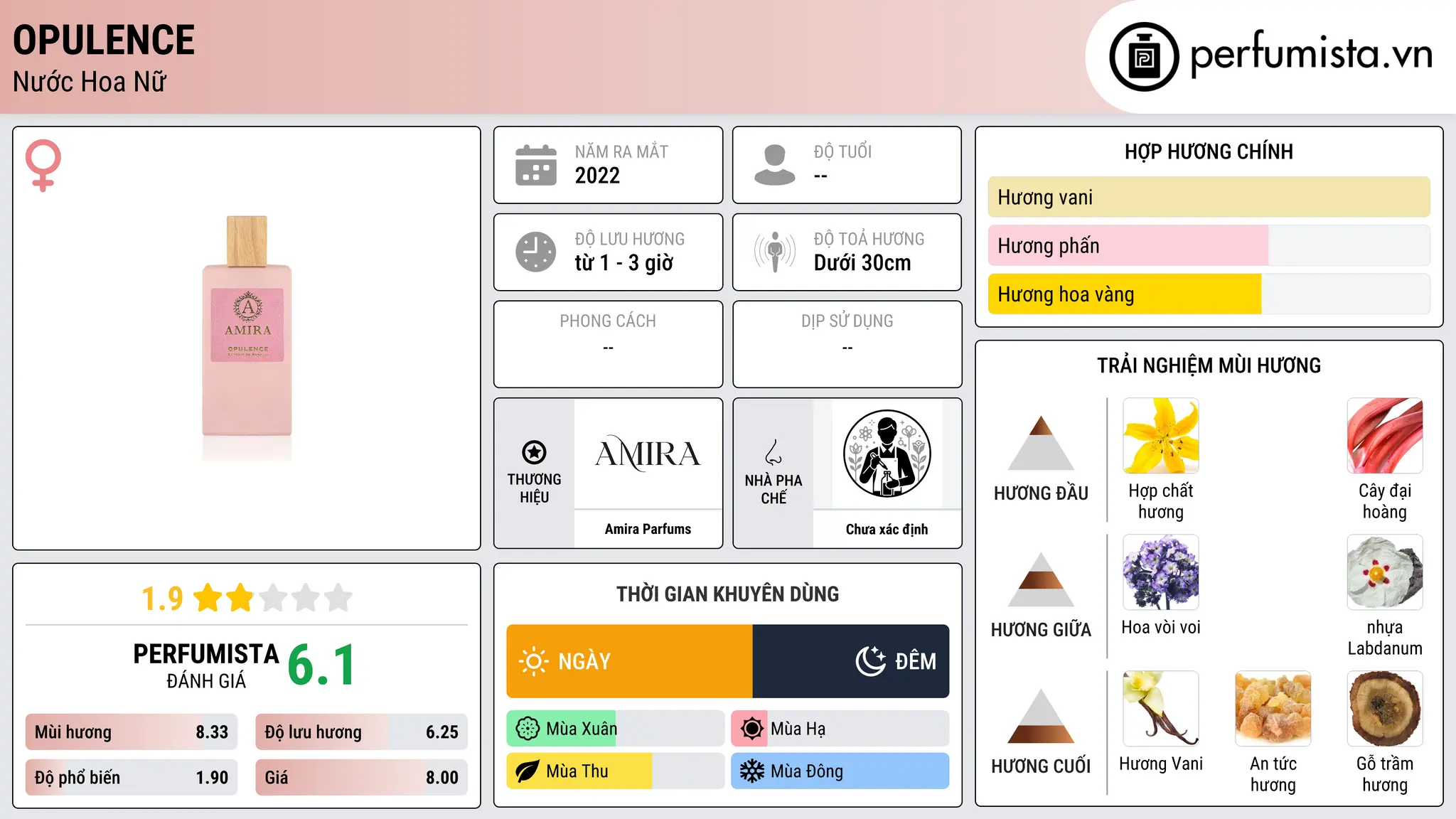The height and width of the screenshot is (819, 1456).
Task: Select the sun icon for Mùa Hạ
Action: point(752,729)
